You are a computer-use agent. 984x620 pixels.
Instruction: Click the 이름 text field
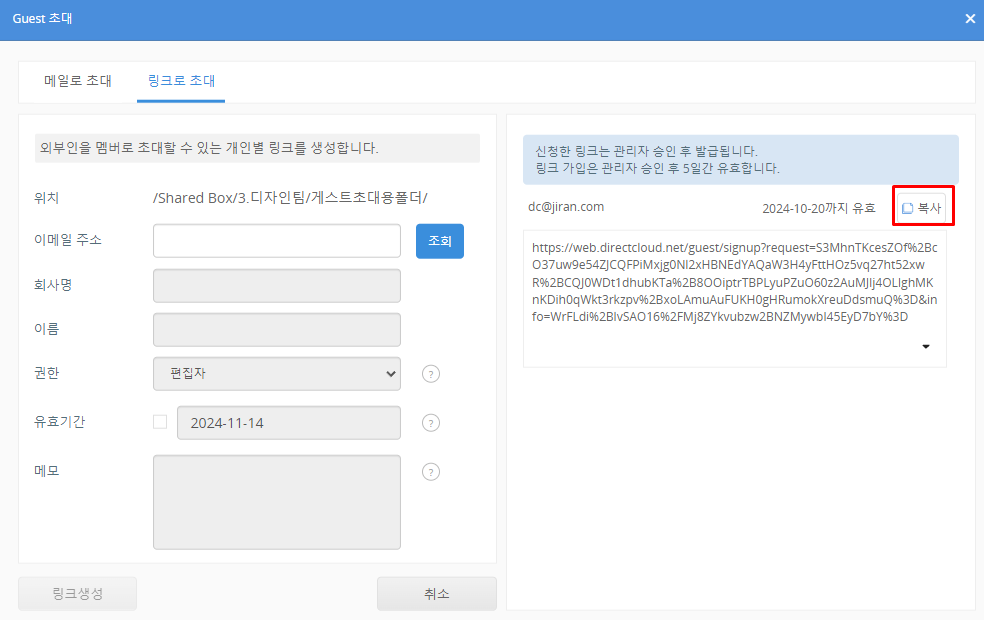pyautogui.click(x=277, y=329)
